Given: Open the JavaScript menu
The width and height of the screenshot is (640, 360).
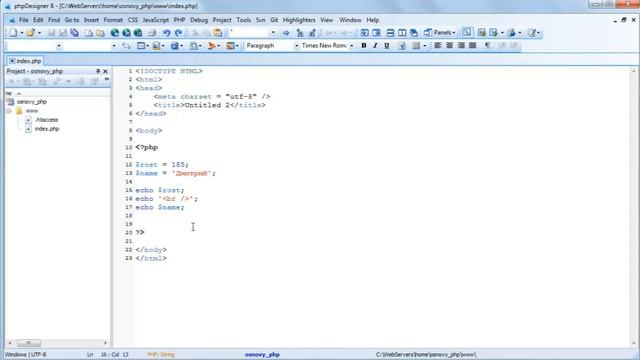Looking at the screenshot, I should pyautogui.click(x=156, y=20).
